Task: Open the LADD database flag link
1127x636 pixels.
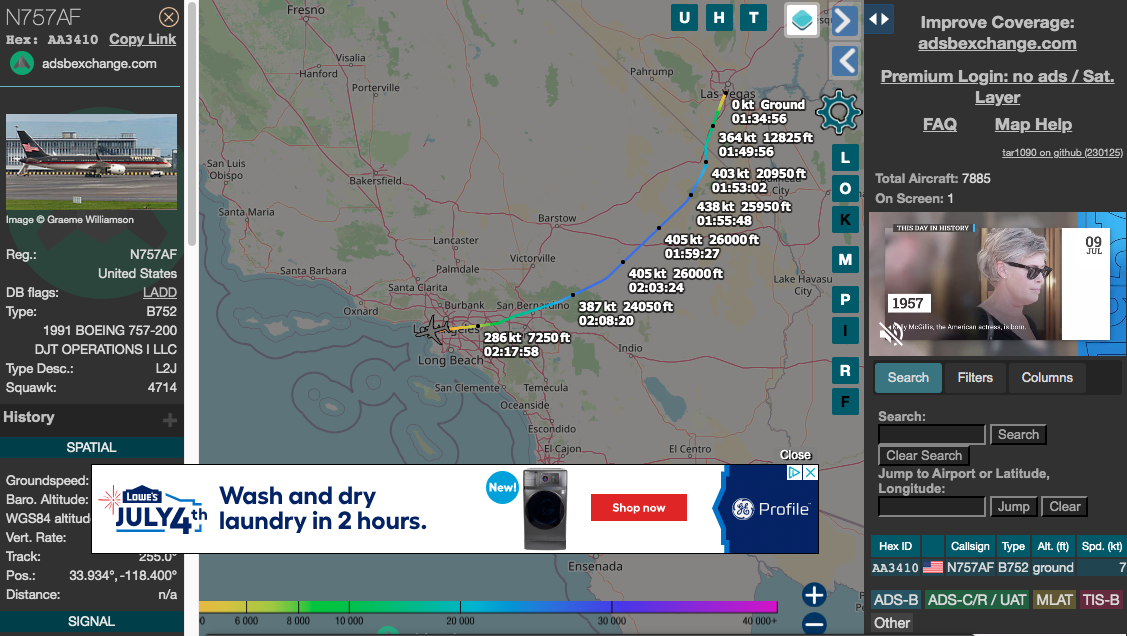Action: coord(160,292)
